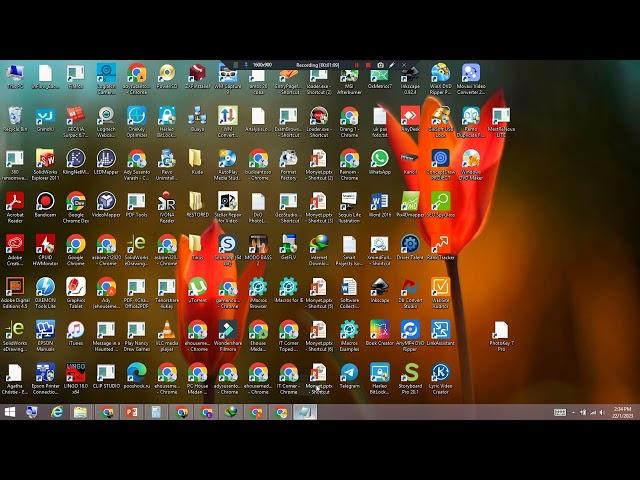This screenshot has height=480, width=640.
Task: Open the Logitech Webcam shortcut
Action: point(106,121)
